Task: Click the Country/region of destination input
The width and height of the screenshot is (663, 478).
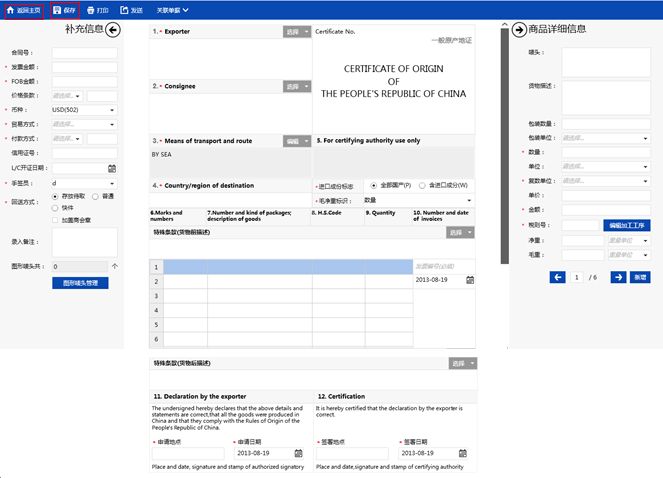Action: pos(230,200)
